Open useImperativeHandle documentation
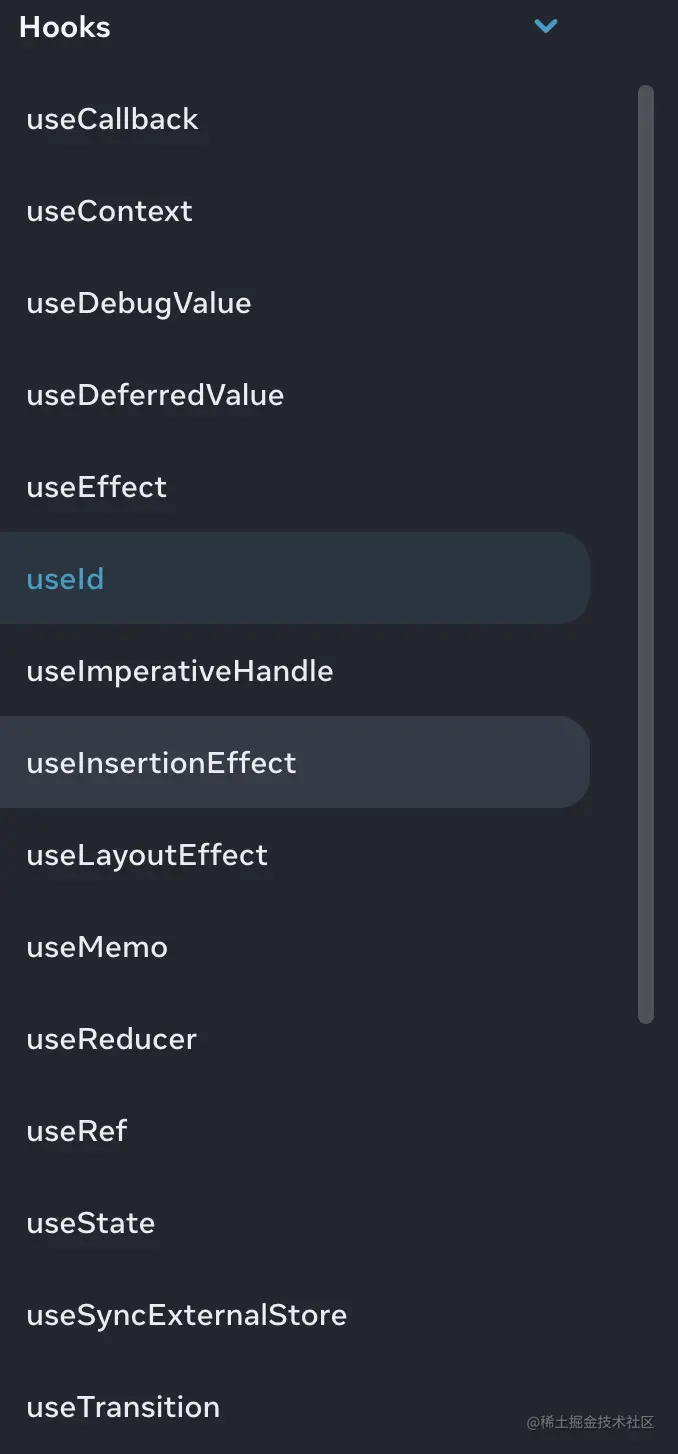678x1454 pixels. (x=180, y=671)
